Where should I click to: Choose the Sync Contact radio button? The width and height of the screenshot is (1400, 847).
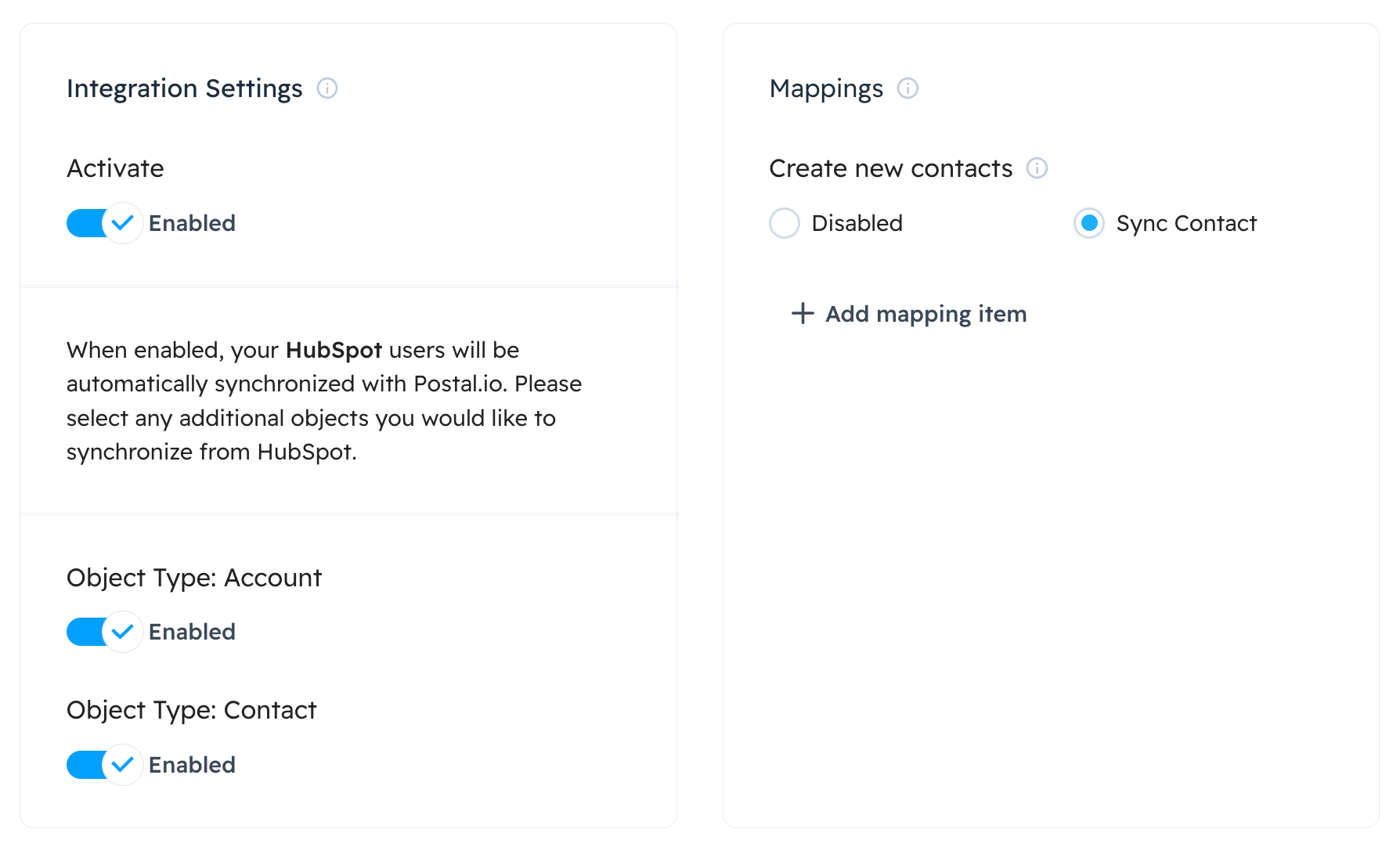point(1088,223)
